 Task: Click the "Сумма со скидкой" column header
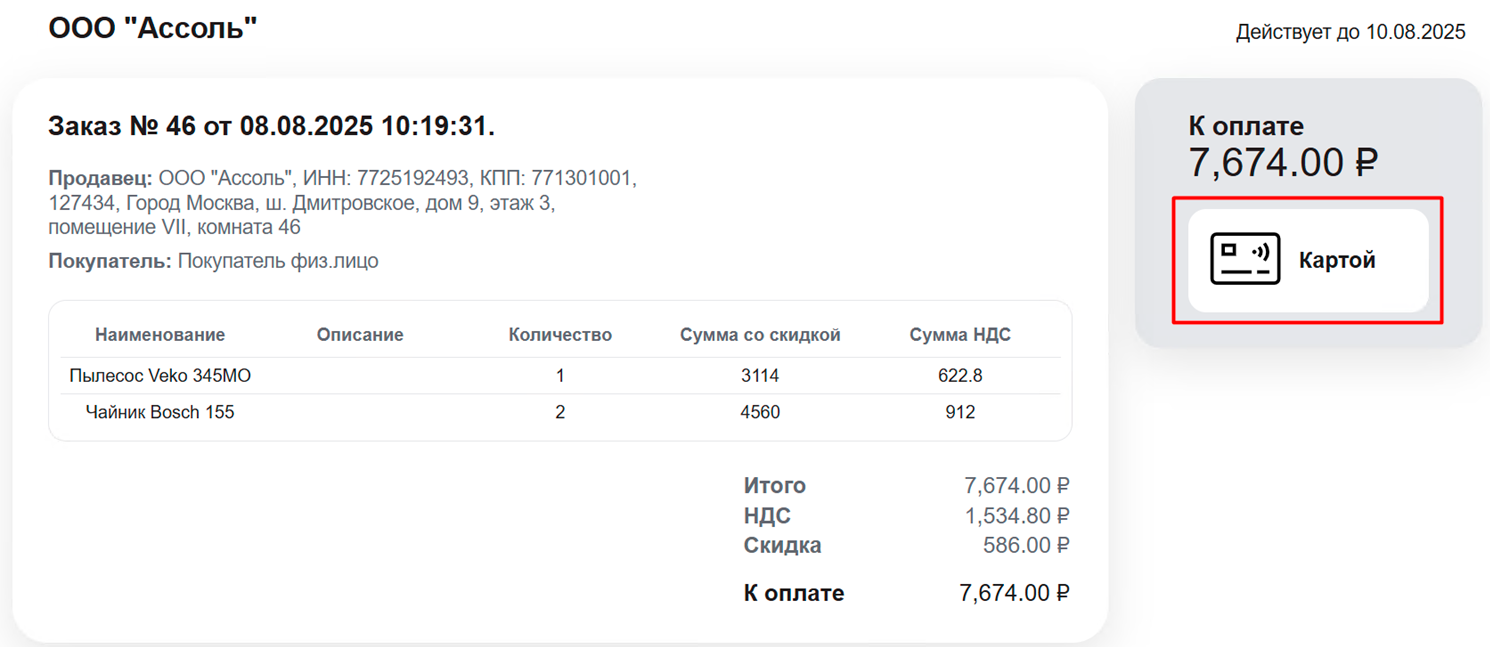click(760, 335)
